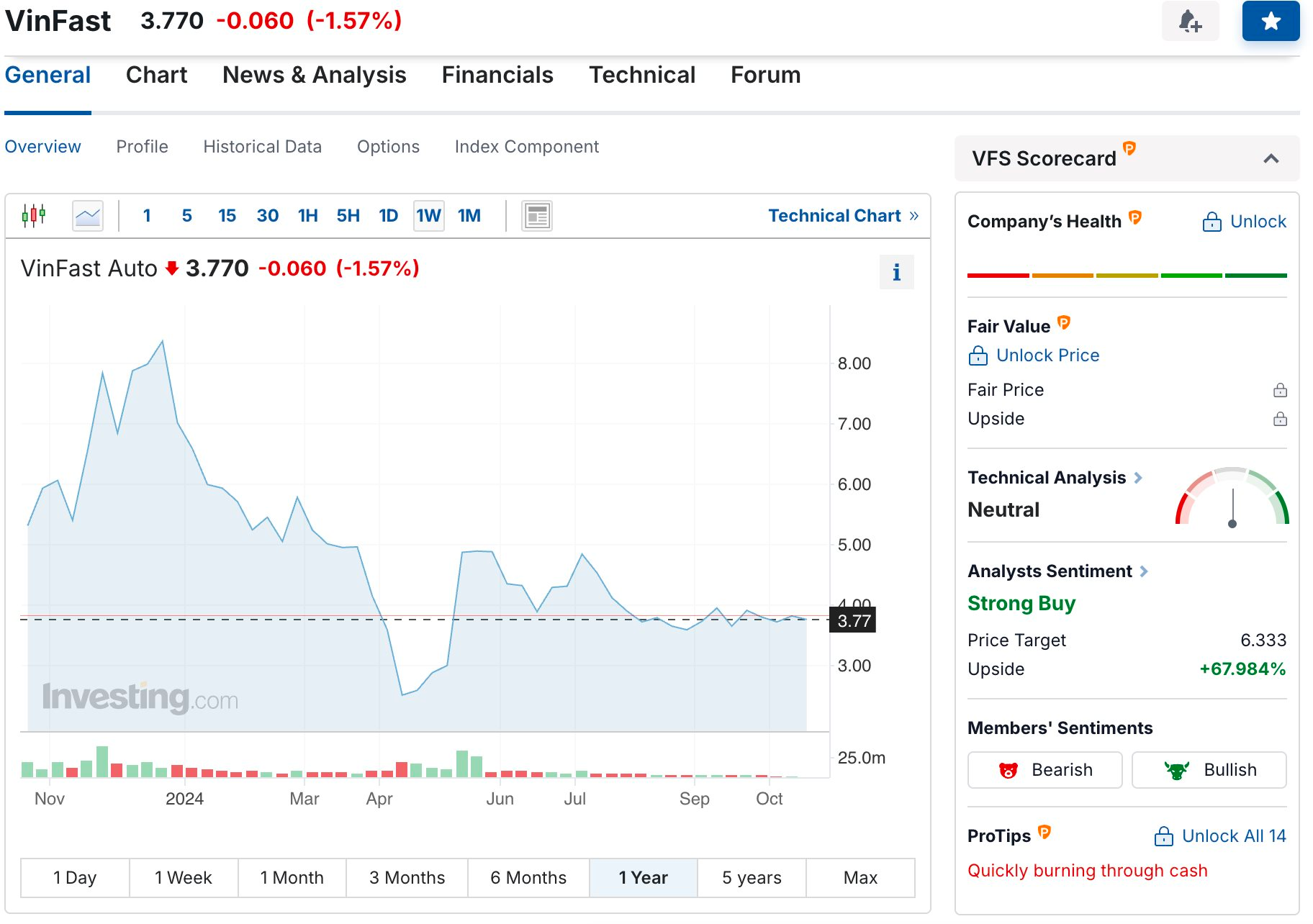Click the tallest green volume bar near Nov
Image resolution: width=1313 pixels, height=924 pixels.
tap(102, 761)
